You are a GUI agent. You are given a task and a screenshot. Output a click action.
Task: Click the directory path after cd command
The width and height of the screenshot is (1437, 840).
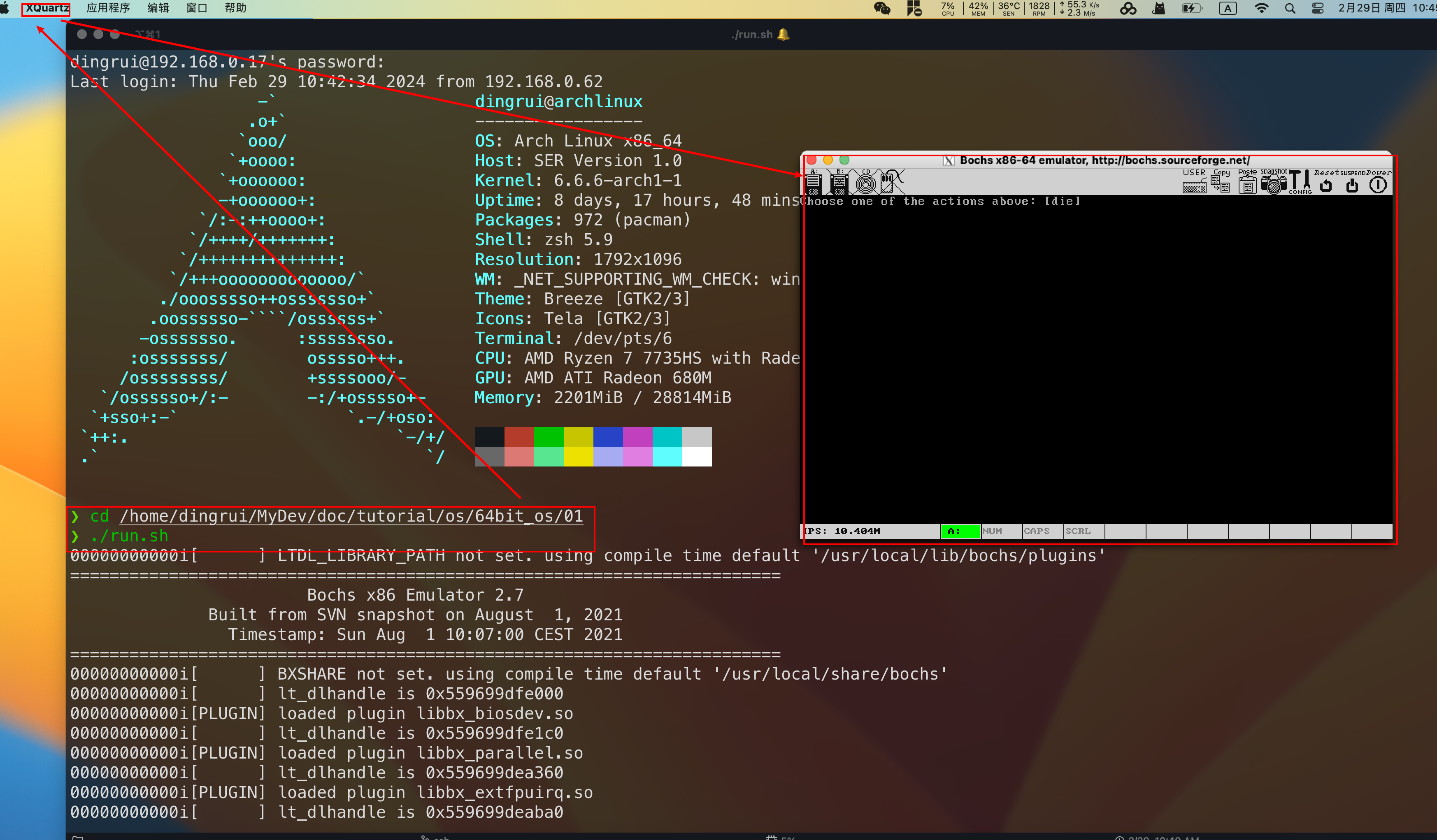[x=351, y=516]
